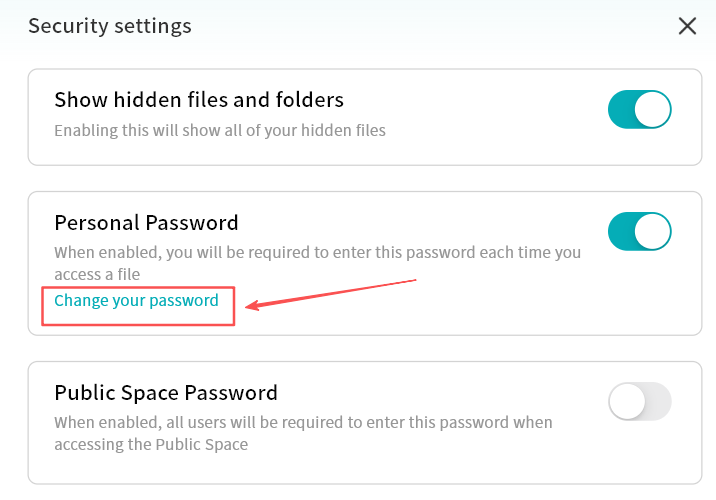Turn off the Personal Password switch
The image size is (716, 500).
pyautogui.click(x=639, y=231)
